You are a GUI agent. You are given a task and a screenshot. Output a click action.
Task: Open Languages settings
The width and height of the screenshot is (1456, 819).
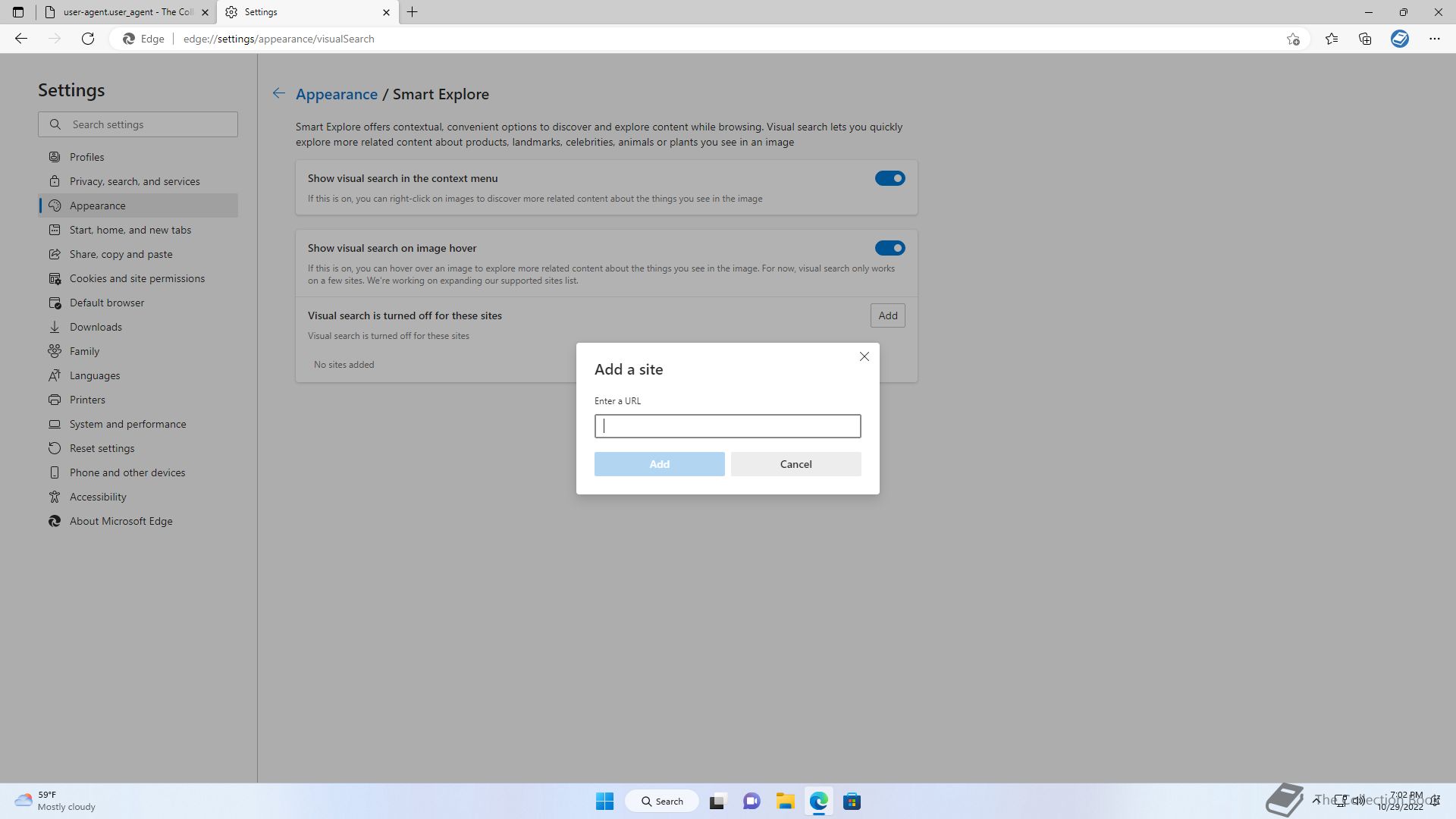138,375
